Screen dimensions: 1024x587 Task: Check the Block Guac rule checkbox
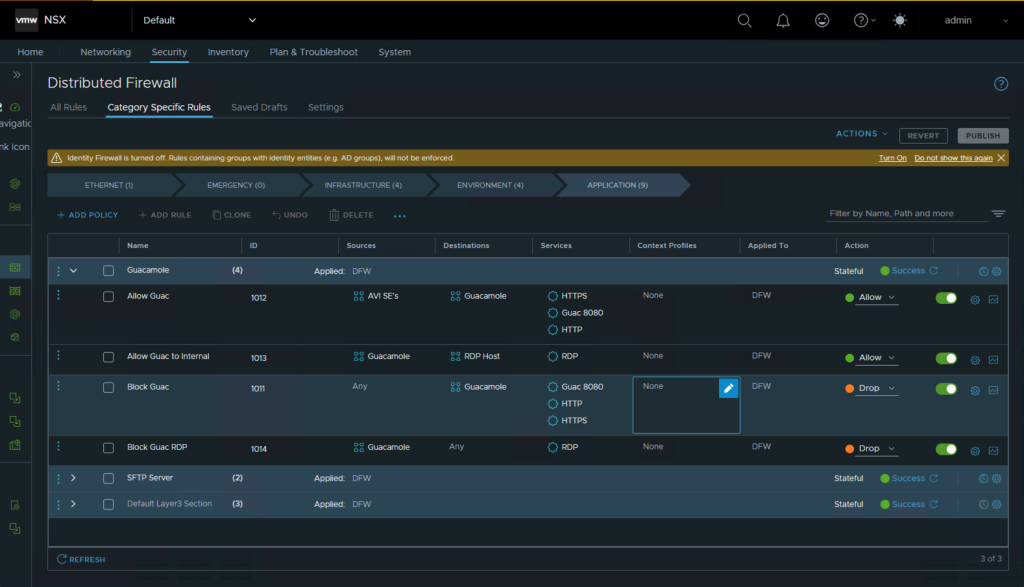pyautogui.click(x=108, y=387)
